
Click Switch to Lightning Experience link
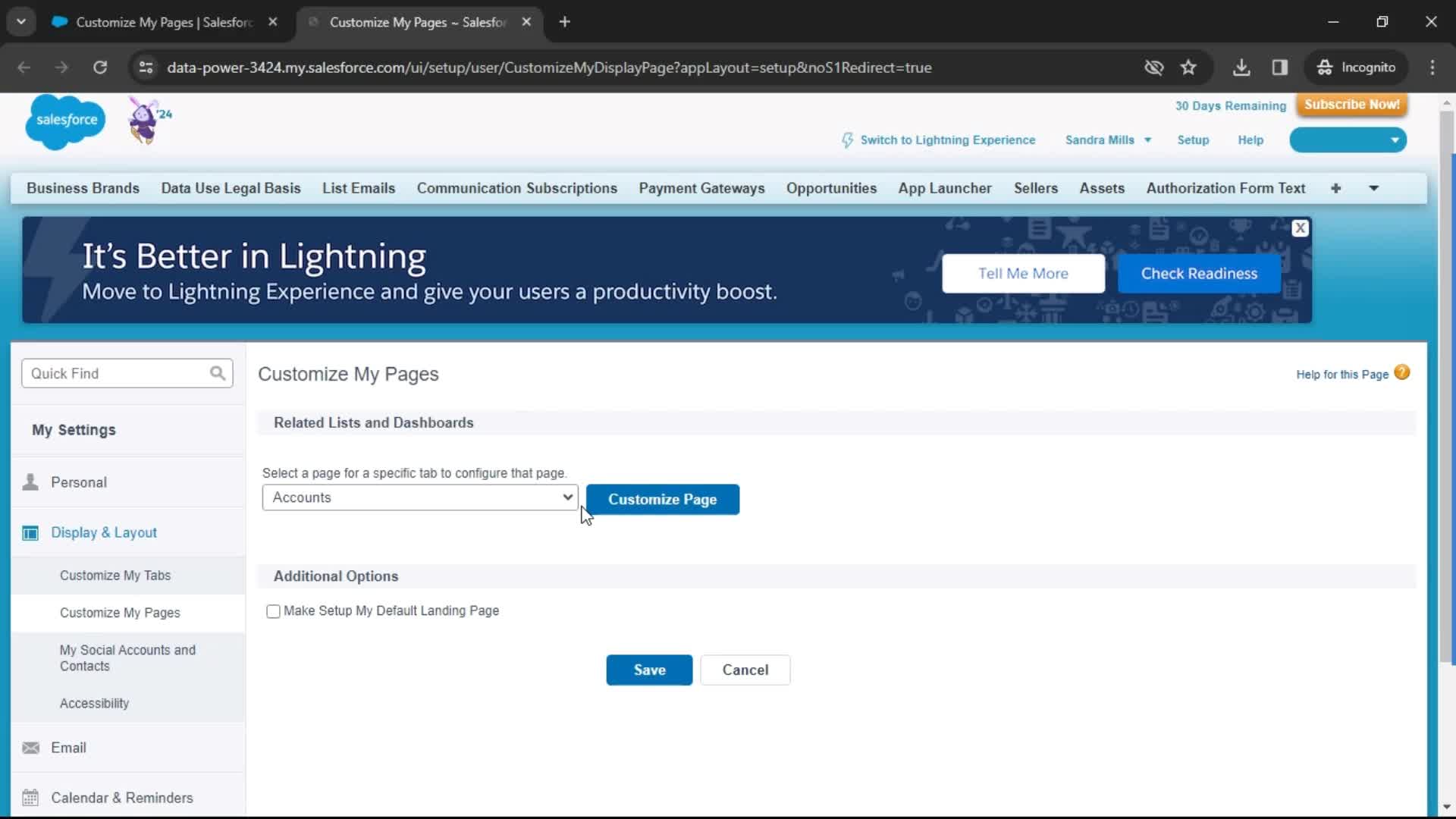[947, 140]
